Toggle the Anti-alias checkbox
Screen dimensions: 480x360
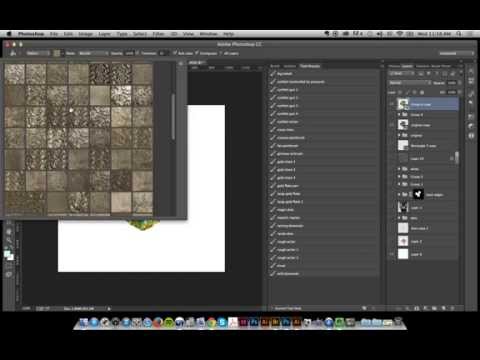[175, 53]
